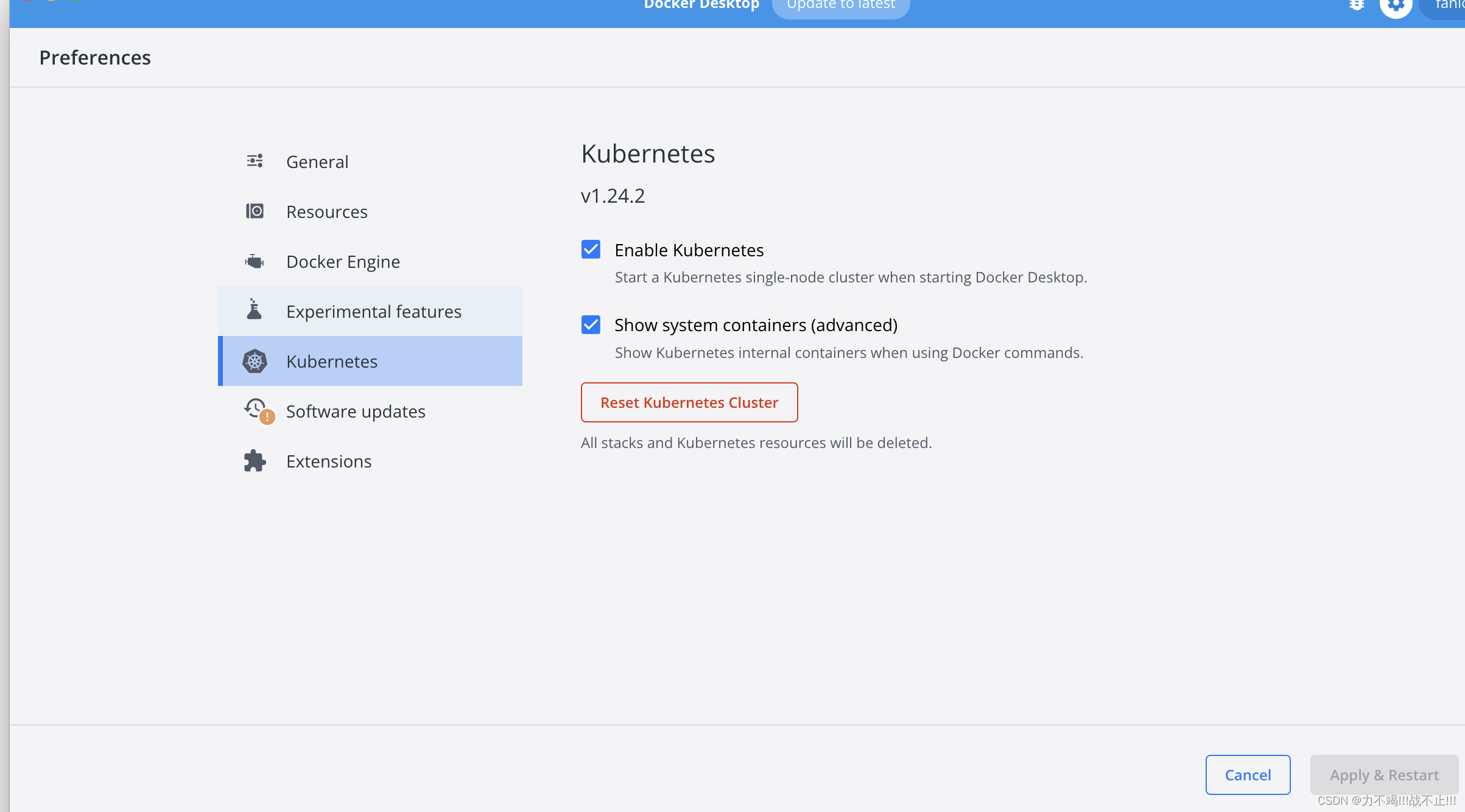The height and width of the screenshot is (812, 1465).
Task: Click the Reset Kubernetes Cluster button
Action: 689,402
